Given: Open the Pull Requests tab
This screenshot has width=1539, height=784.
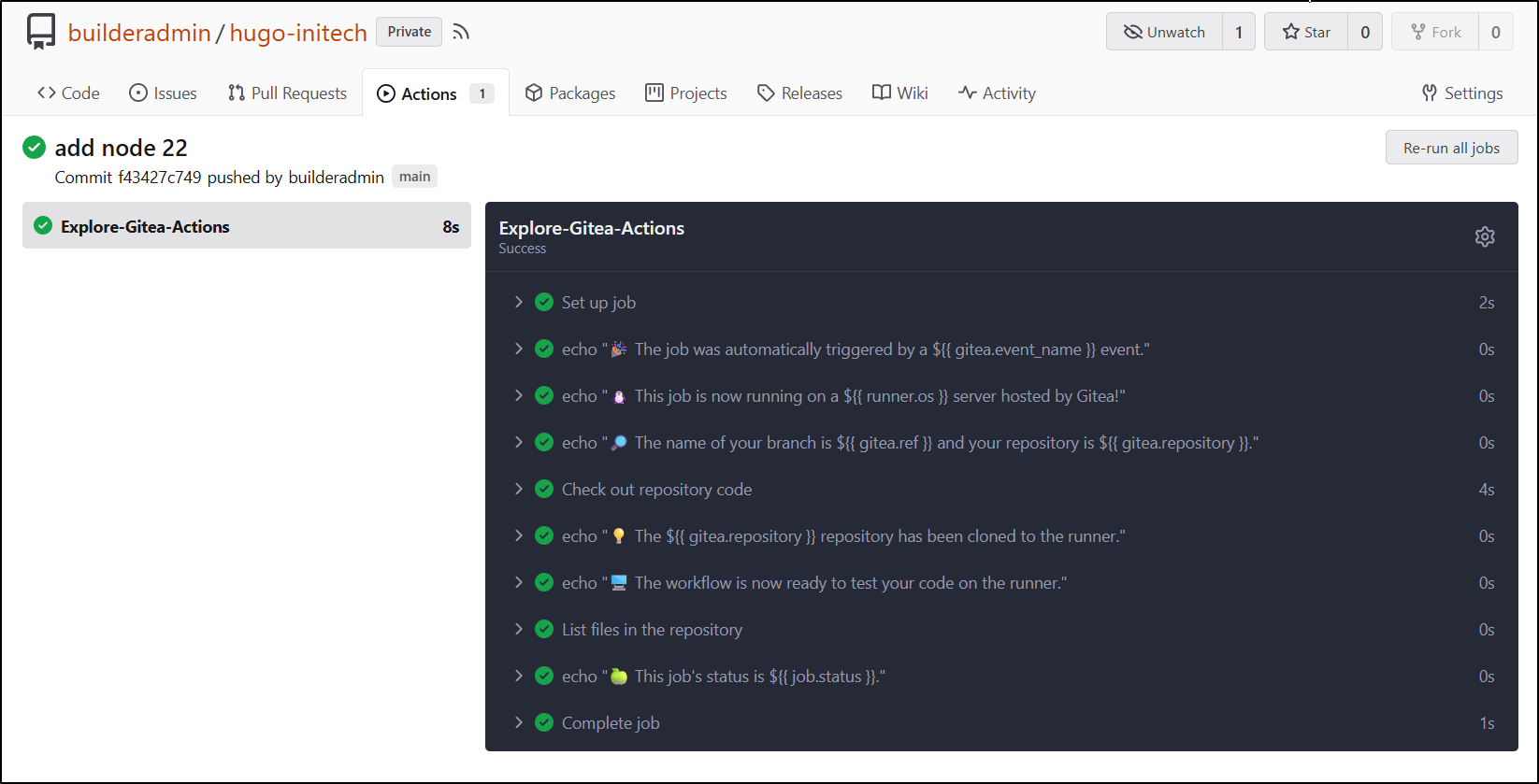Looking at the screenshot, I should (x=287, y=93).
